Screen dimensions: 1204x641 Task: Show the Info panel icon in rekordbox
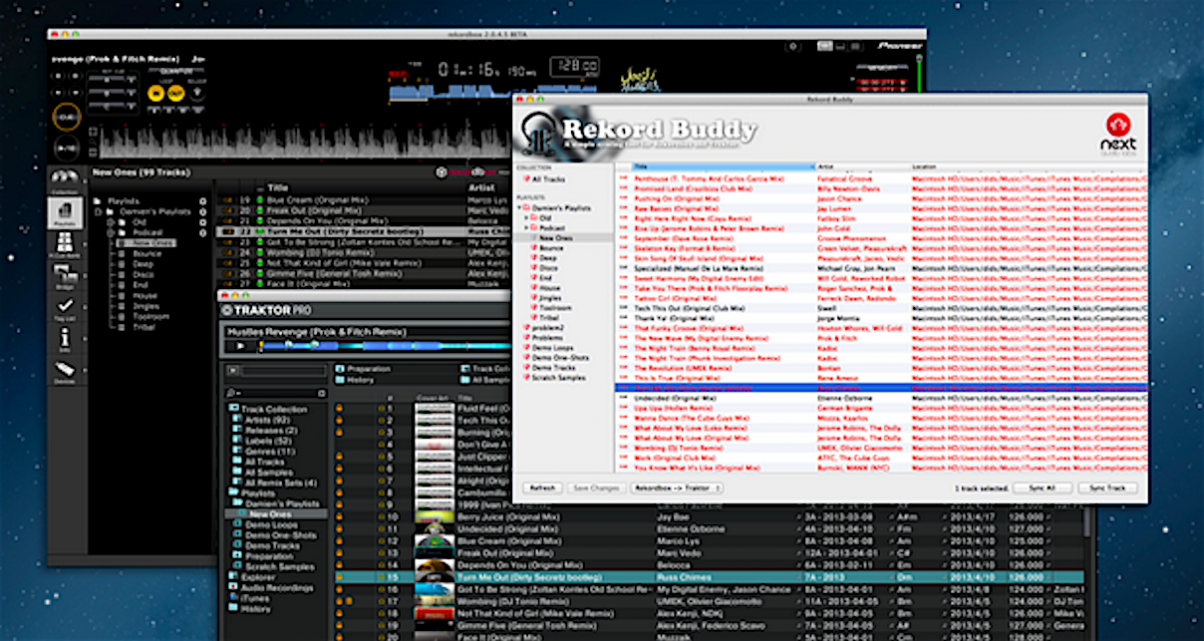click(x=65, y=342)
